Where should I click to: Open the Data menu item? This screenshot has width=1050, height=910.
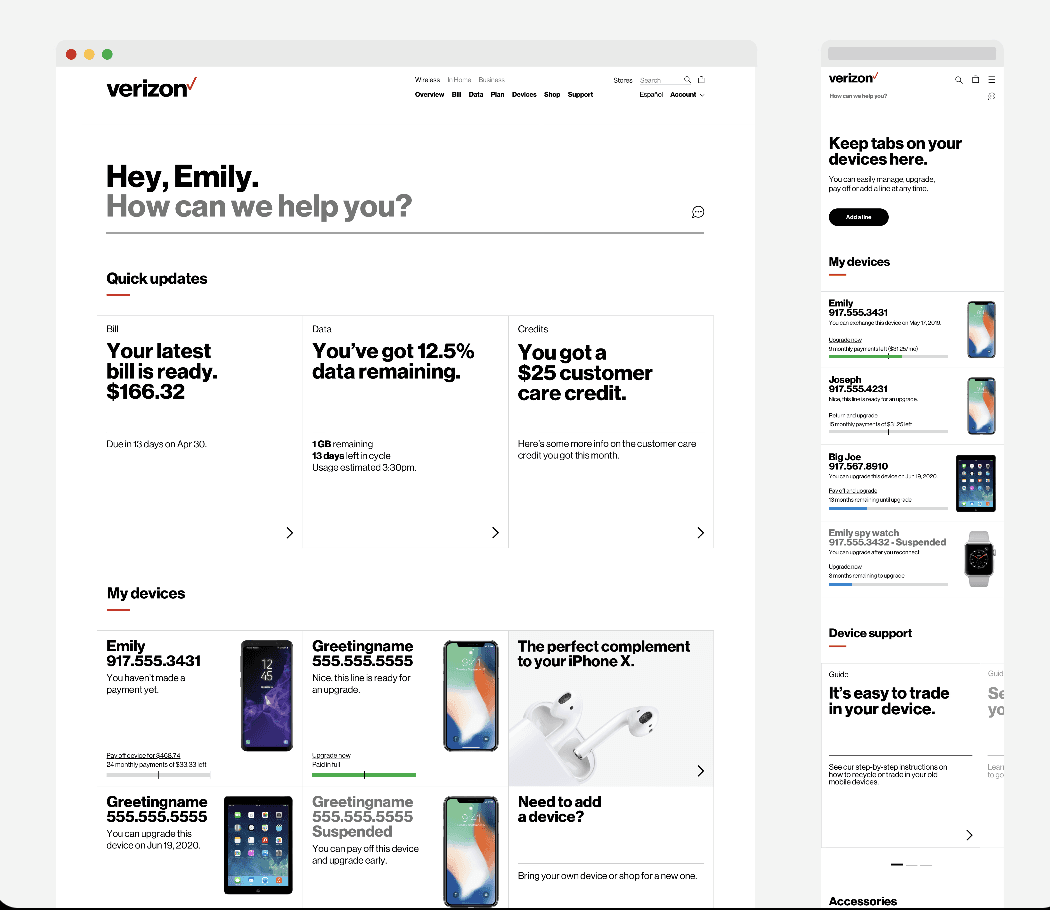click(x=476, y=95)
